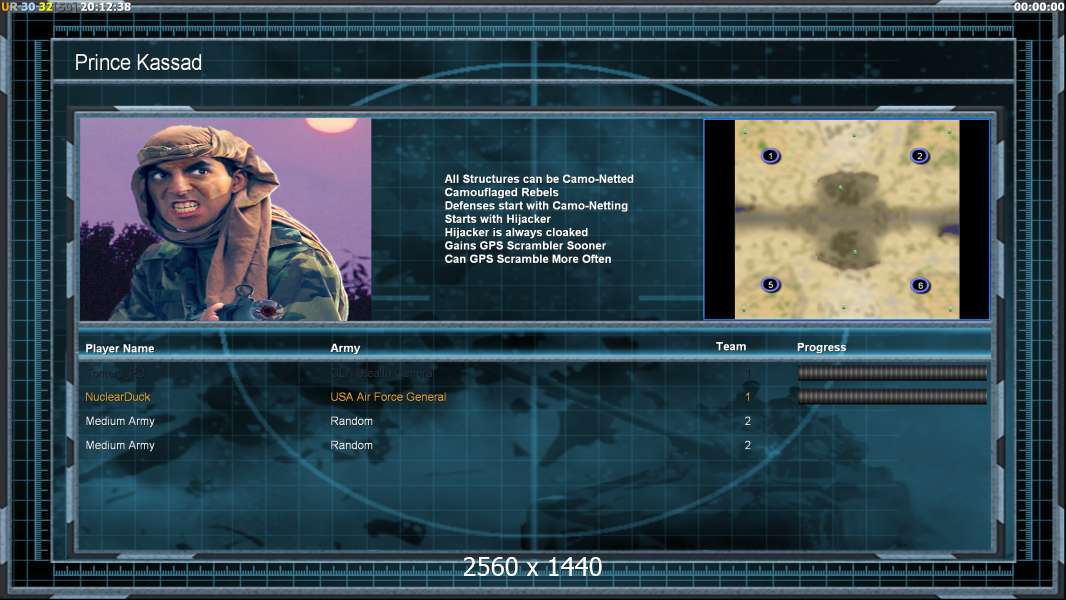Viewport: 1066px width, 600px height.
Task: Select start position 1 marker on map
Action: (x=770, y=156)
